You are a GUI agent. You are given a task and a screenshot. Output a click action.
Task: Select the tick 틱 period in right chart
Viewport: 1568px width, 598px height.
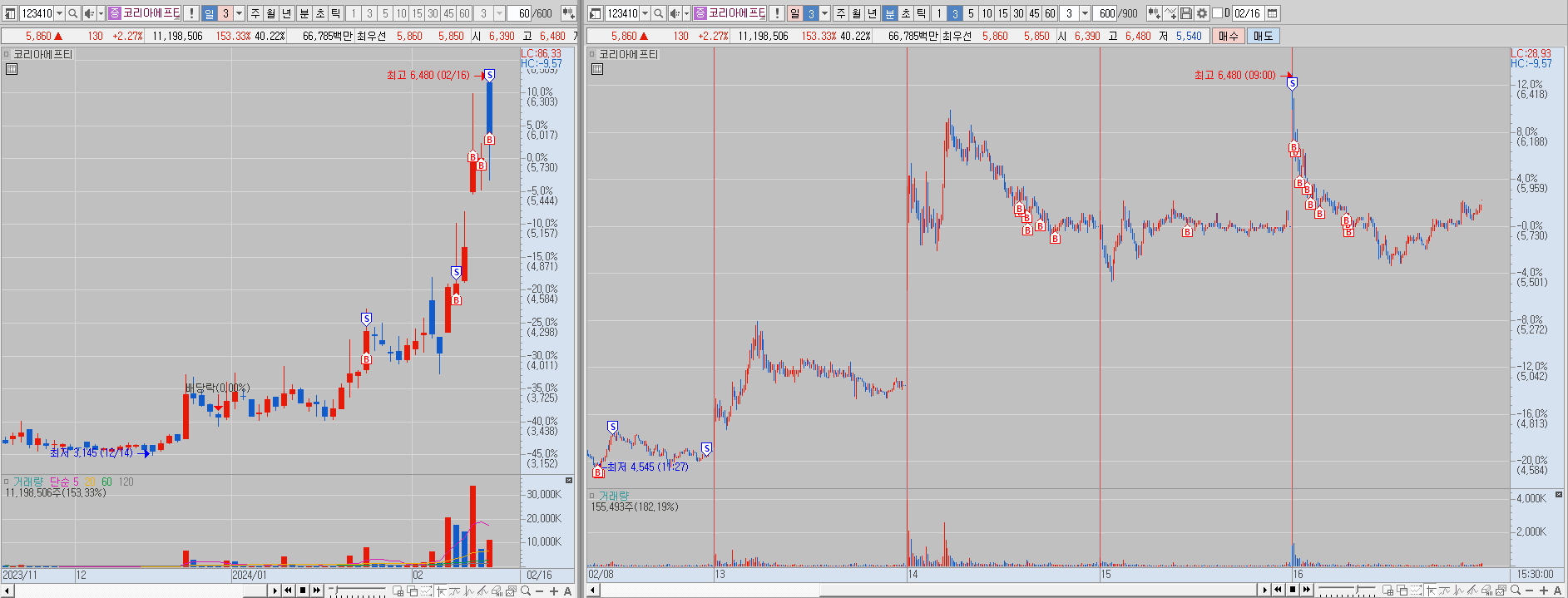pos(921,13)
